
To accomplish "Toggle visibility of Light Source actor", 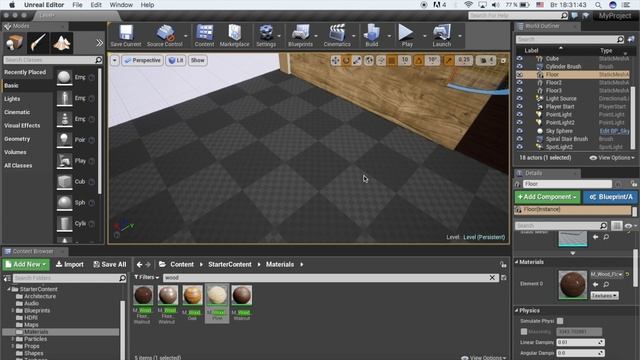I will click(x=520, y=98).
